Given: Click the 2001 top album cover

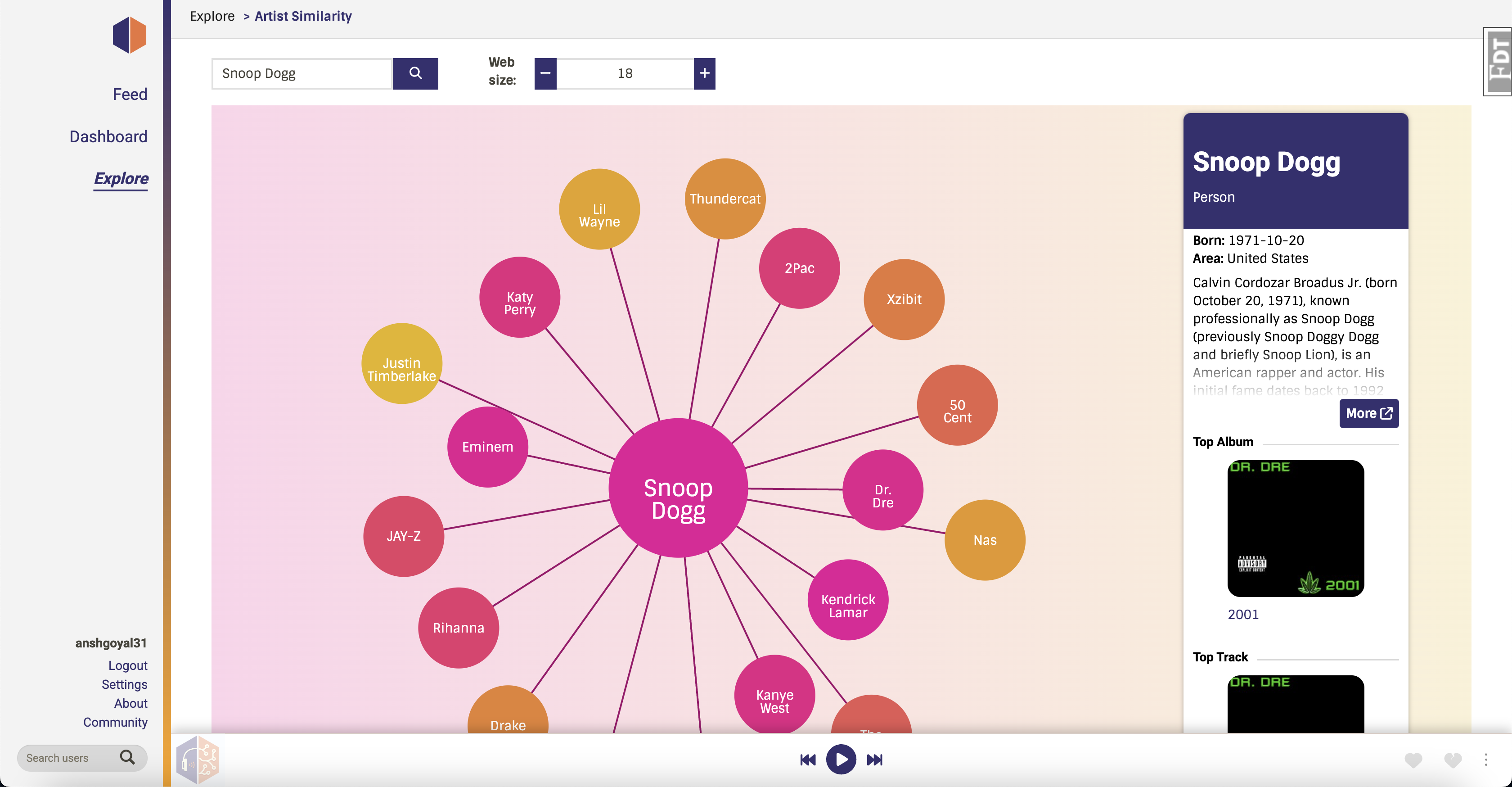Looking at the screenshot, I should coord(1296,528).
